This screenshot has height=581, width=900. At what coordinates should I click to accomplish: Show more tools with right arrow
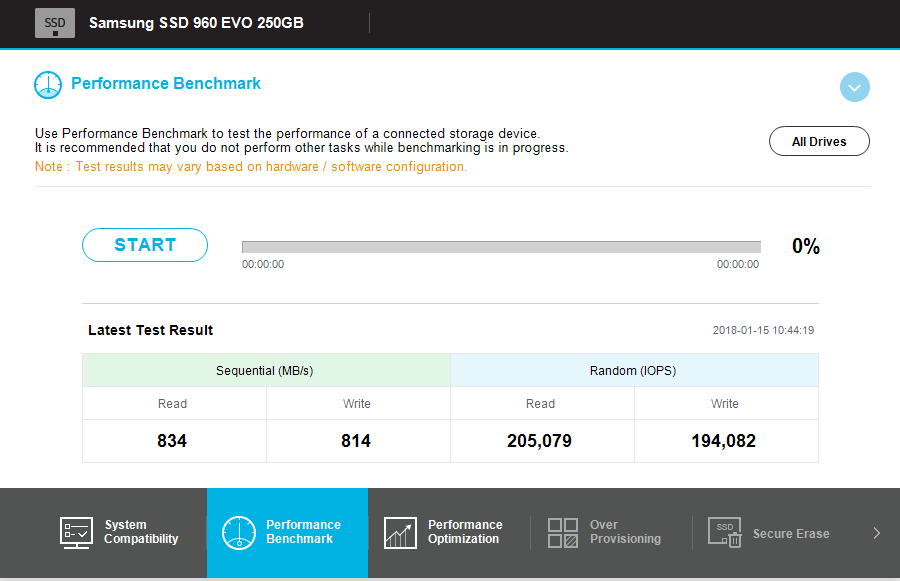pyautogui.click(x=876, y=533)
